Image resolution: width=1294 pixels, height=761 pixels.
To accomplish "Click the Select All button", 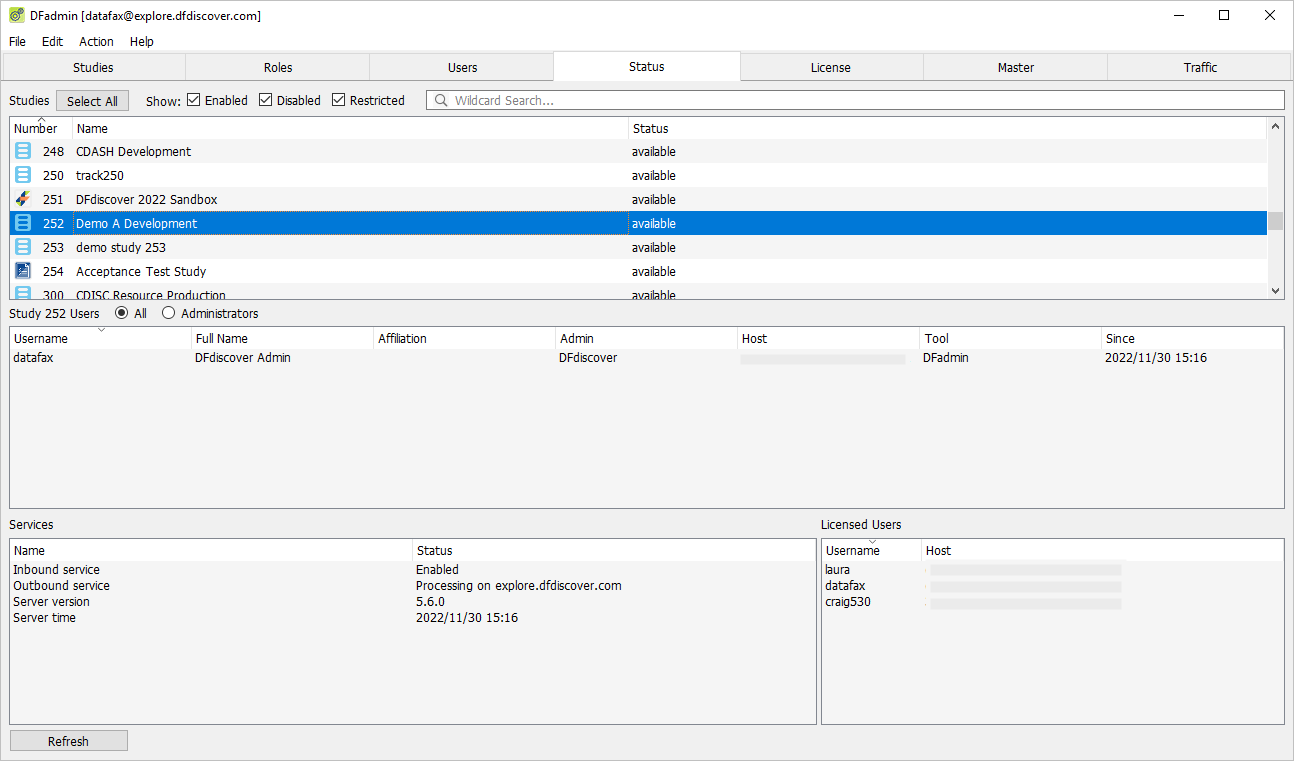I will point(92,101).
